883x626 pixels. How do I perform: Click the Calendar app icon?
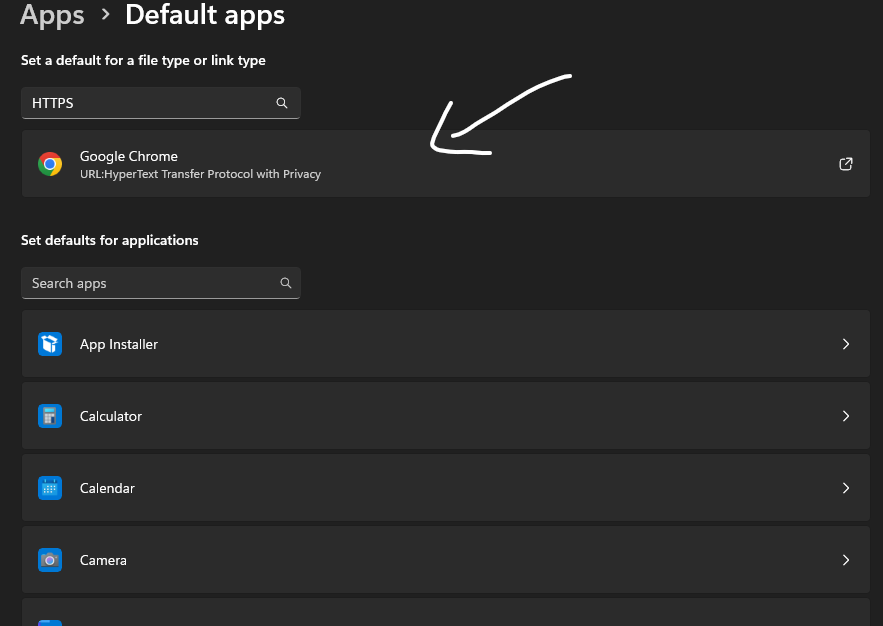pos(50,488)
